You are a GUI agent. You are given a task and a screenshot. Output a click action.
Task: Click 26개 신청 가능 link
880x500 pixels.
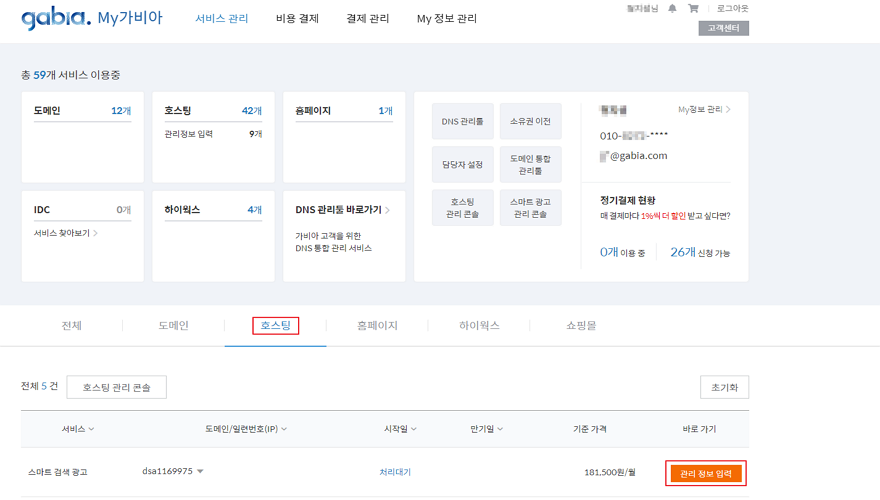pos(700,253)
